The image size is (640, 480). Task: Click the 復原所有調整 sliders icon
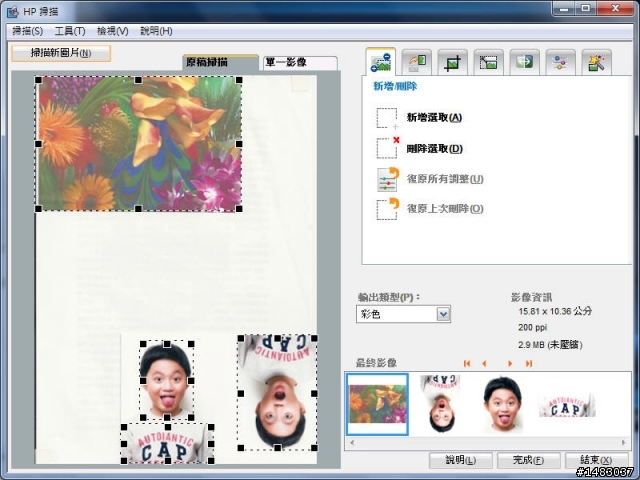tap(387, 179)
